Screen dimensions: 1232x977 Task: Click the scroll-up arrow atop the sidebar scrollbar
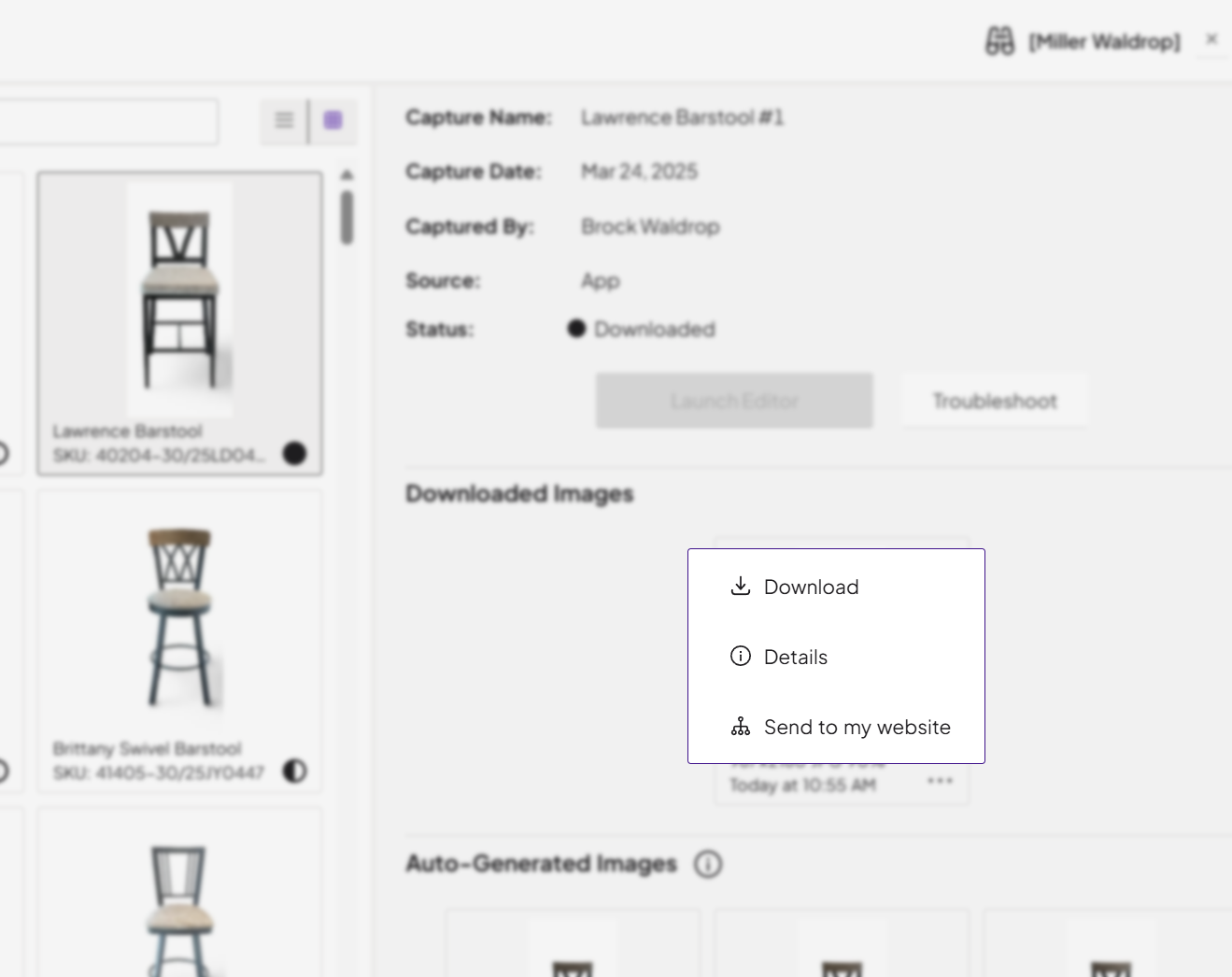pos(347,173)
